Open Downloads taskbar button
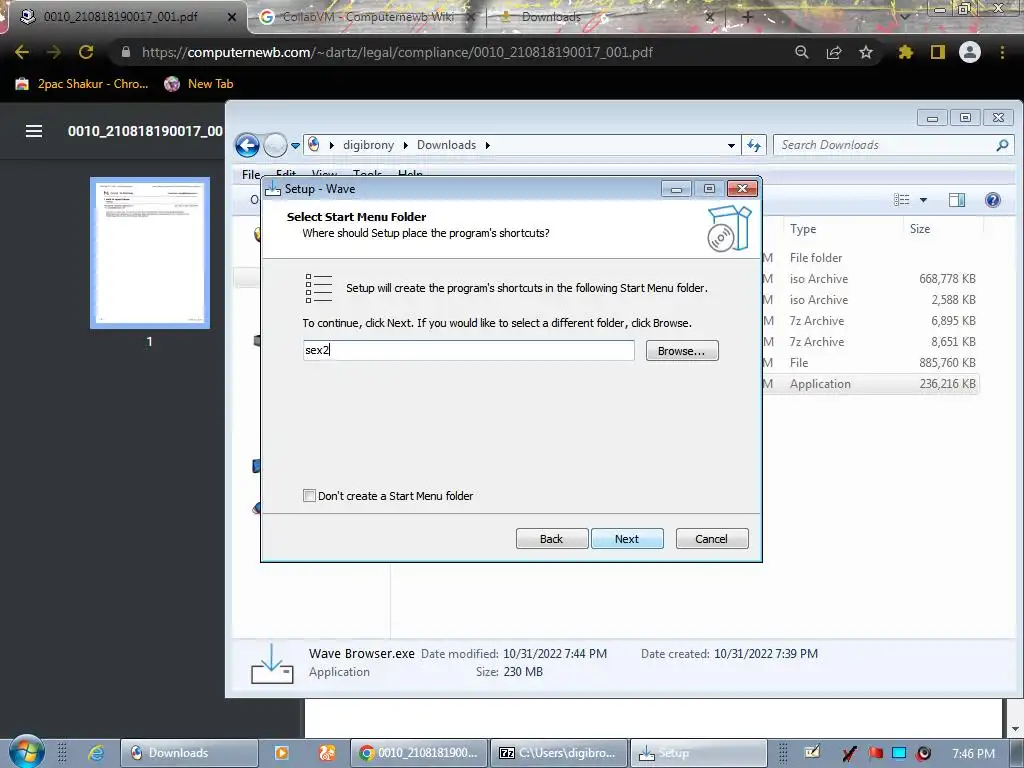 tap(189, 753)
